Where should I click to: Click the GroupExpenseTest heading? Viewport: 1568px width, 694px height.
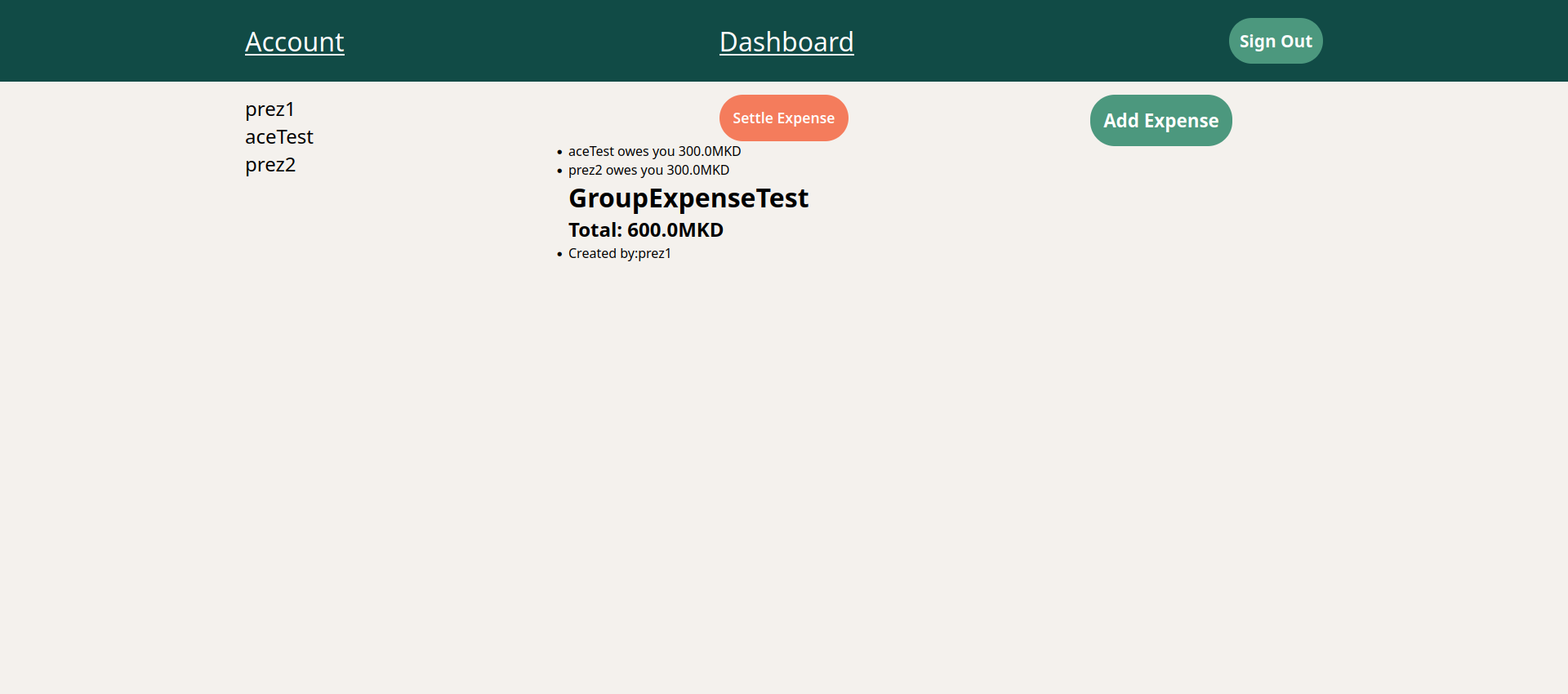[688, 198]
